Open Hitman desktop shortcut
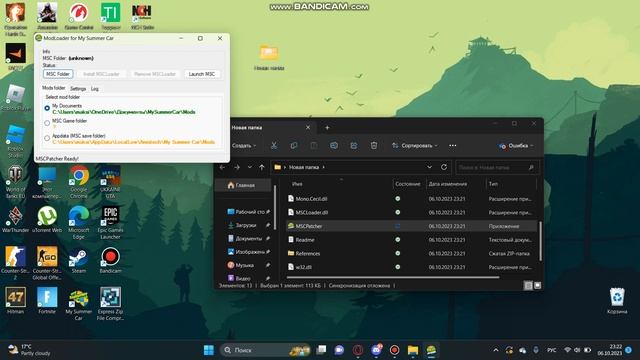 click(16, 301)
